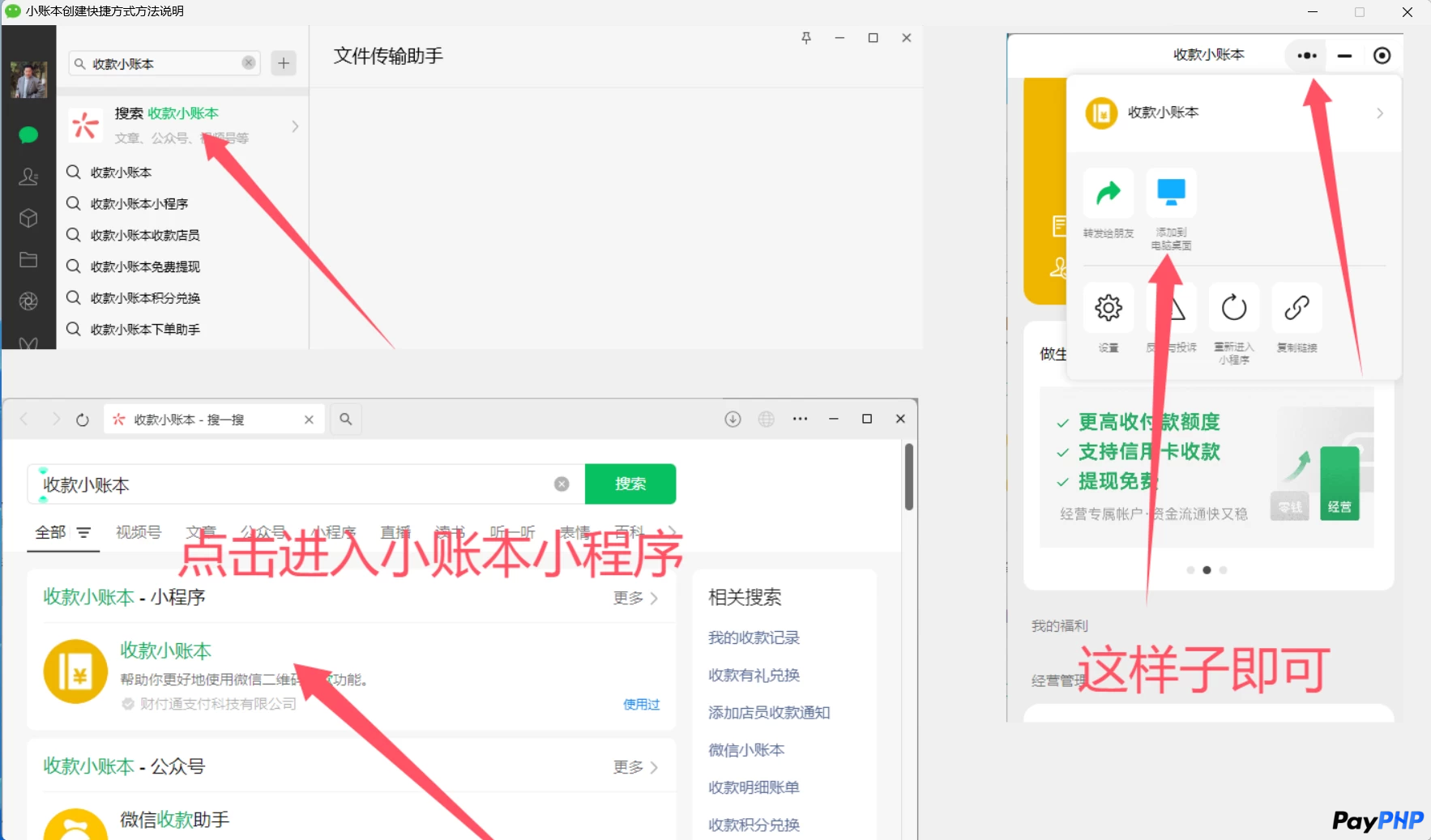Select suggestion 收款小账本免费提现
1431x840 pixels.
click(183, 266)
